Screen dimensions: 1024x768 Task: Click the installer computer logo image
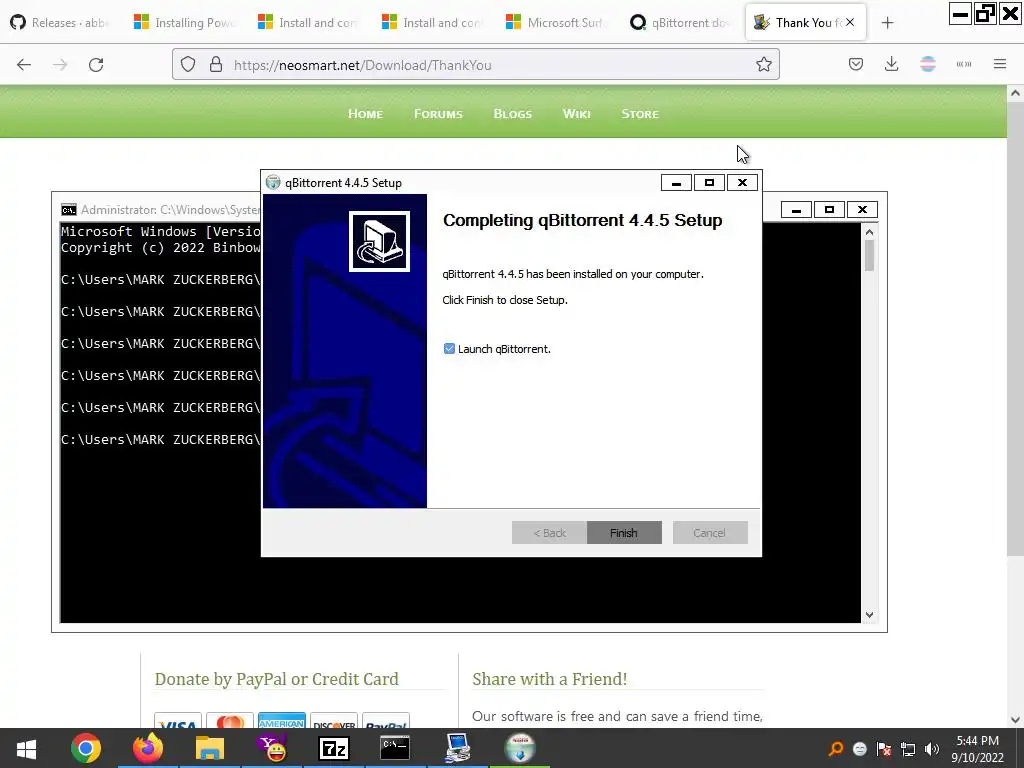(x=379, y=241)
